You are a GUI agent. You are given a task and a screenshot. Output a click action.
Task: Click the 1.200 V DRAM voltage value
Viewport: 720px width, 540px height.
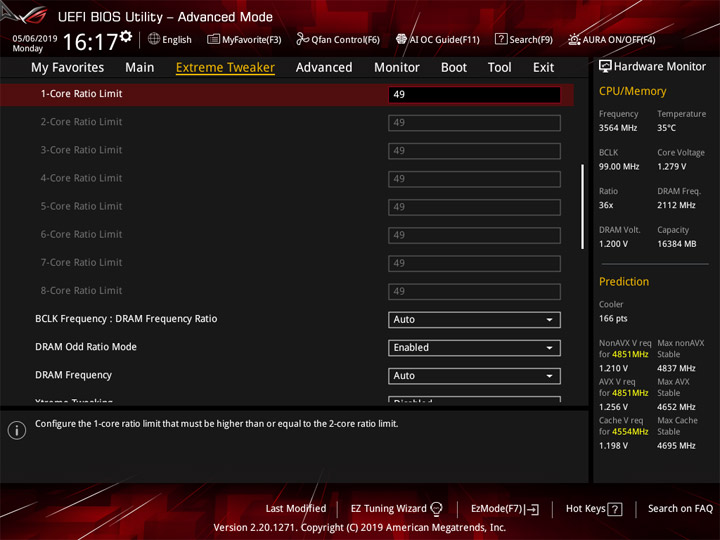tap(613, 244)
